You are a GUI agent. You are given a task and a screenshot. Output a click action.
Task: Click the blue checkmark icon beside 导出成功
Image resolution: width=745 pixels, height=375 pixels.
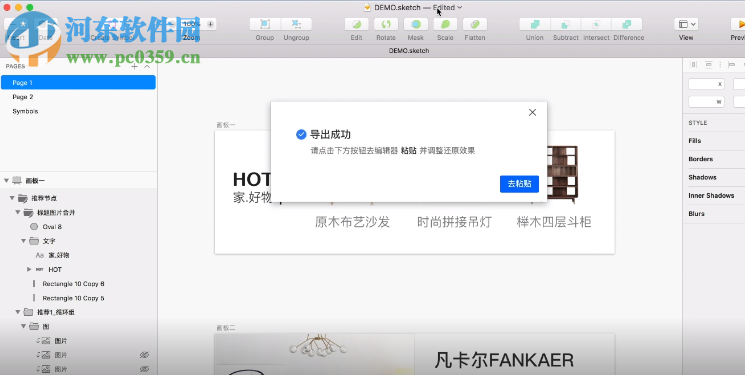[x=301, y=135]
